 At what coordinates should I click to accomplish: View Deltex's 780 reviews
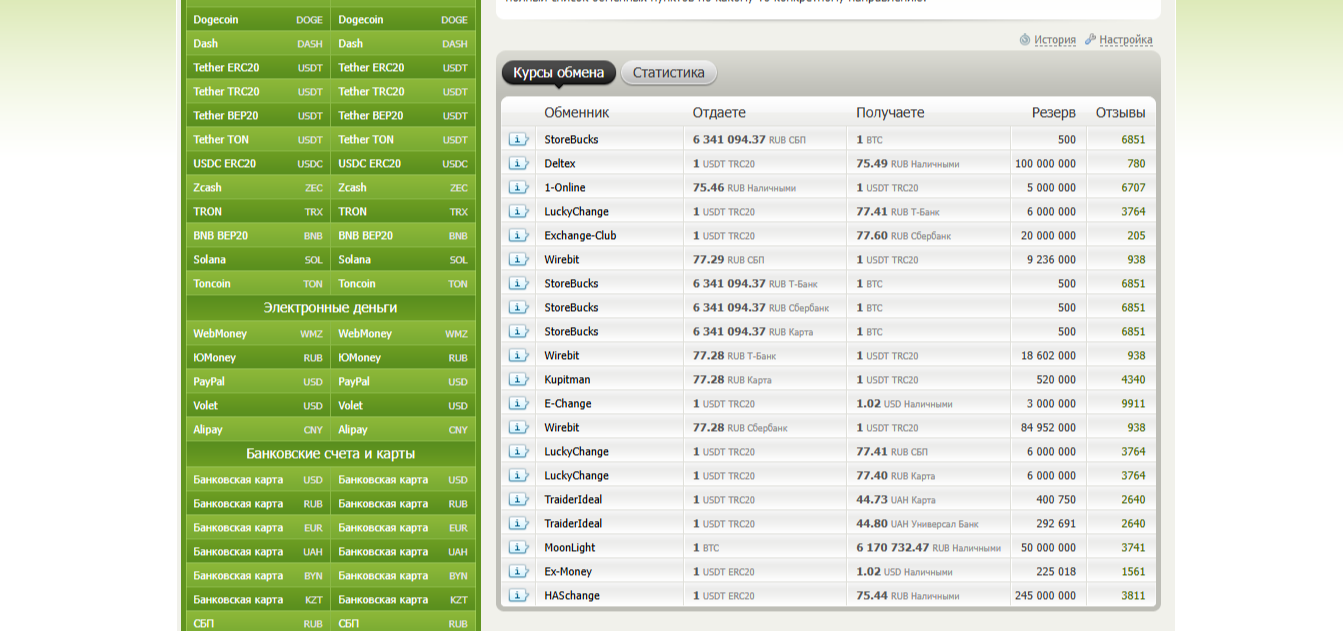(1136, 163)
